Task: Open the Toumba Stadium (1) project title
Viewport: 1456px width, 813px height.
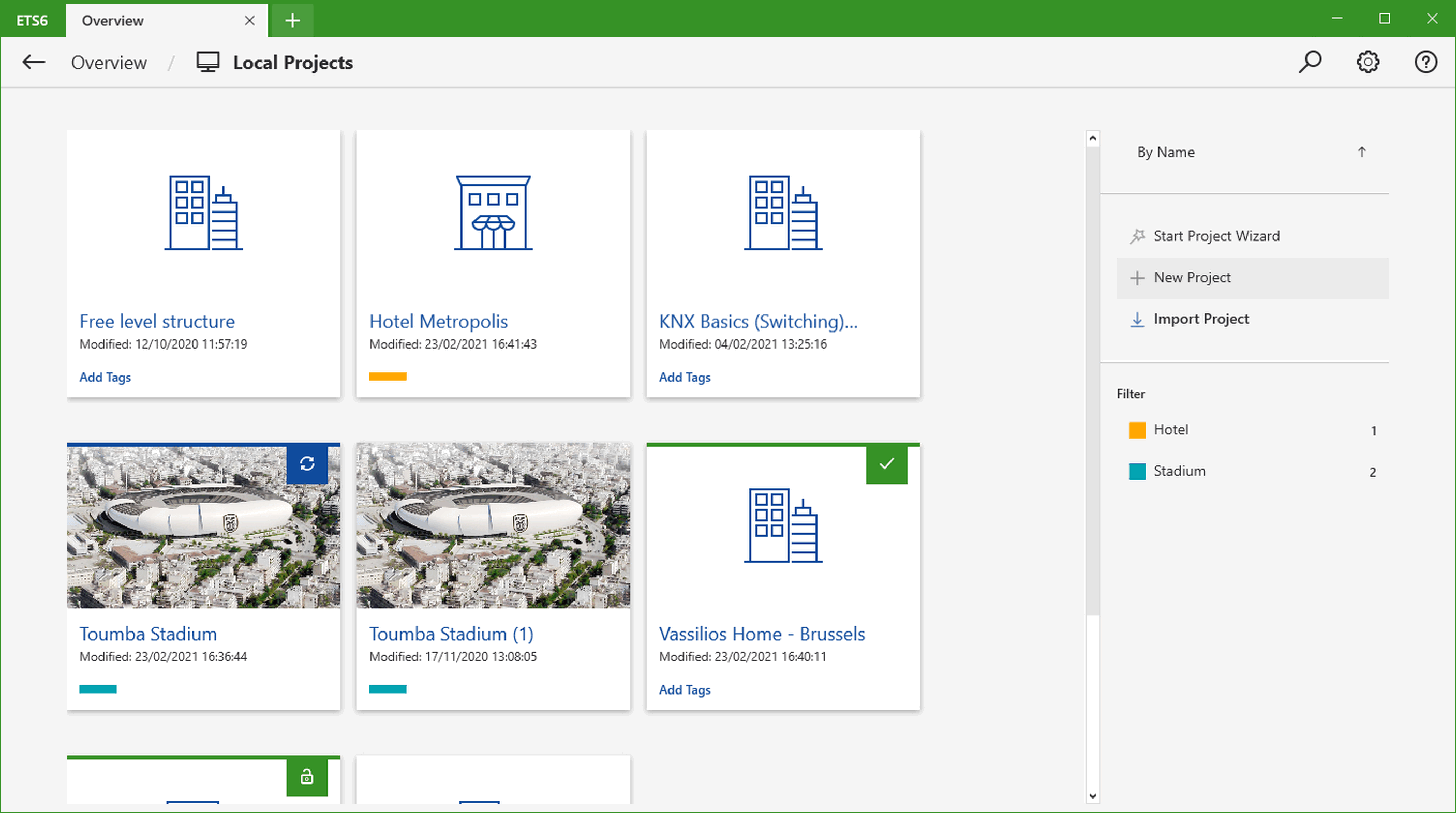Action: pos(451,634)
